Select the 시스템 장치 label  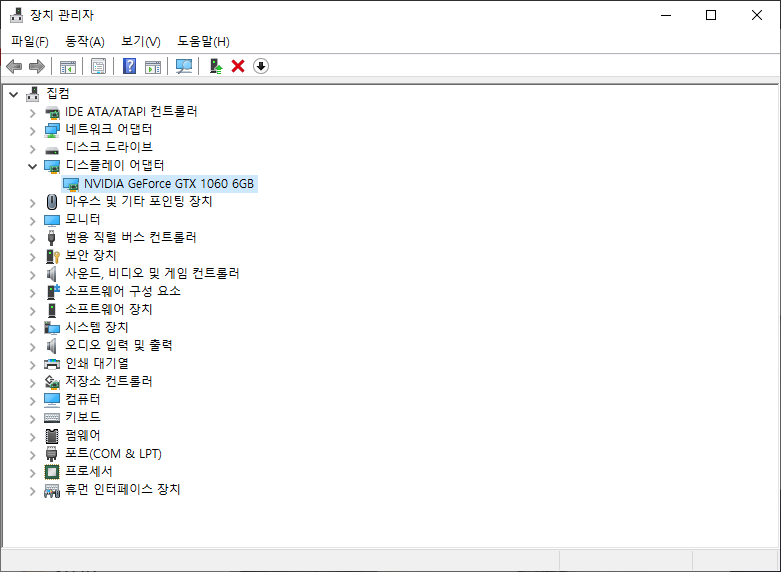point(97,327)
